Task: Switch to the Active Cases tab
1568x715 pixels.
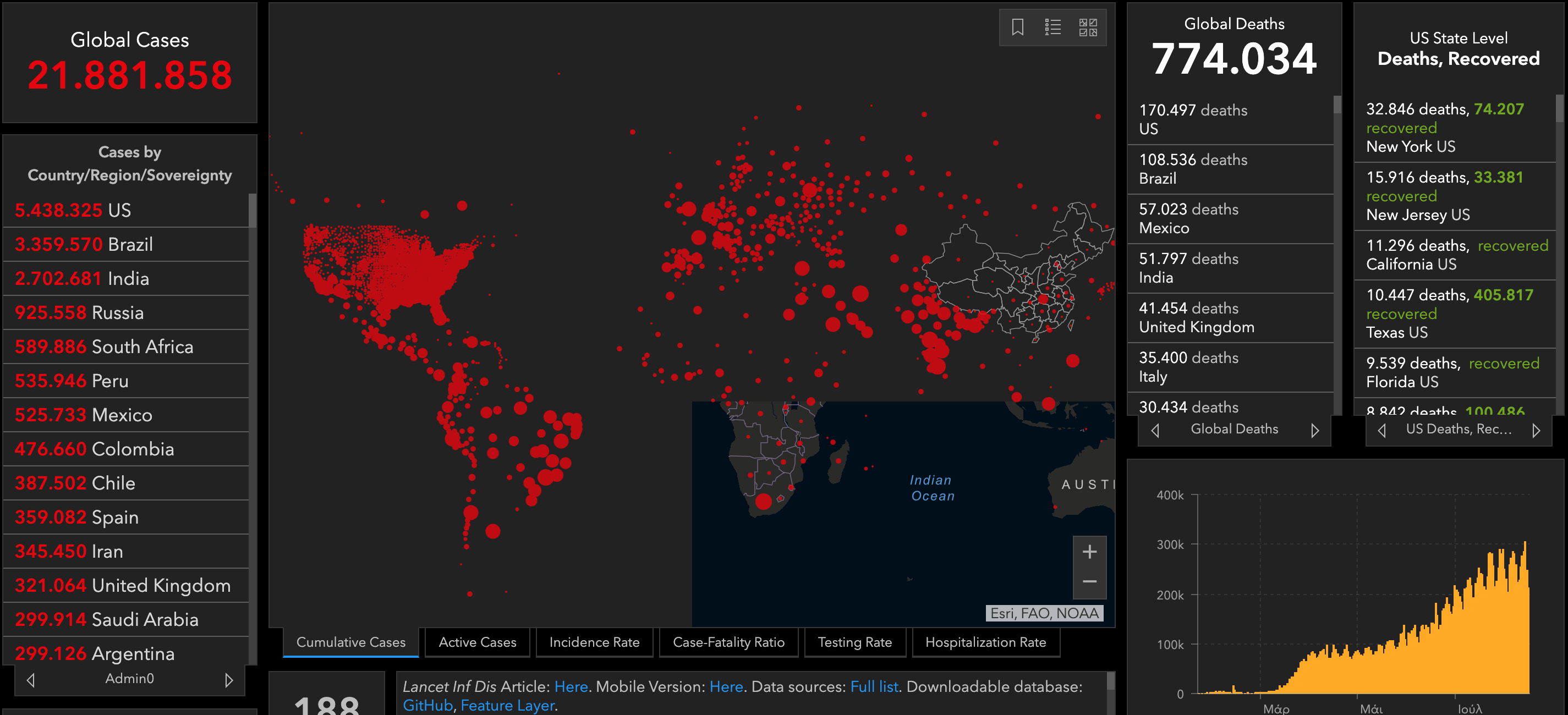Action: [x=477, y=642]
